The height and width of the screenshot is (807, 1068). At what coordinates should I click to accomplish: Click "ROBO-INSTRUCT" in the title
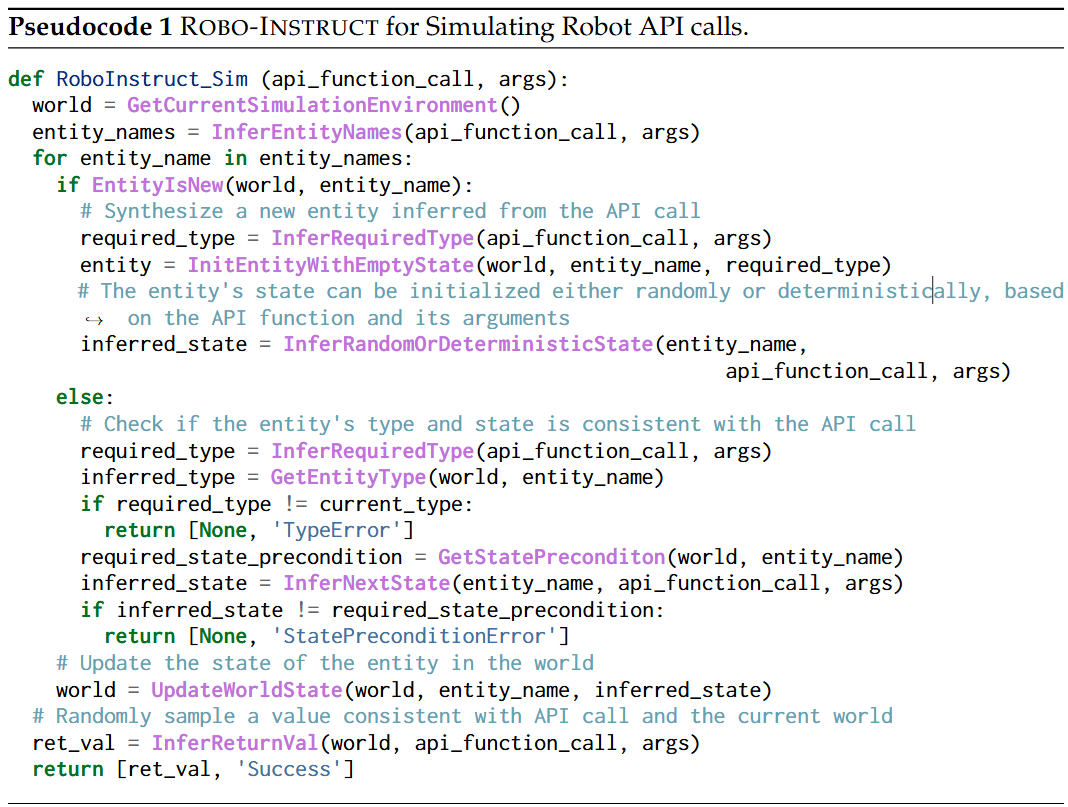pyautogui.click(x=279, y=27)
